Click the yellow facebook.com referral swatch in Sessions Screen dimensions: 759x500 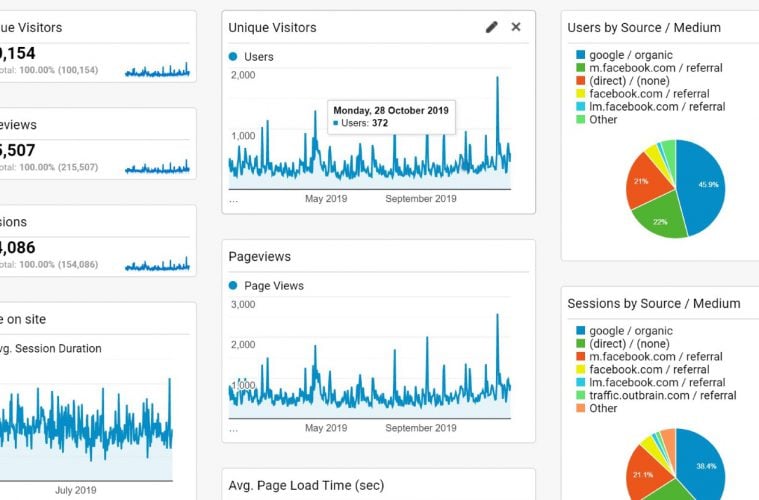click(580, 370)
